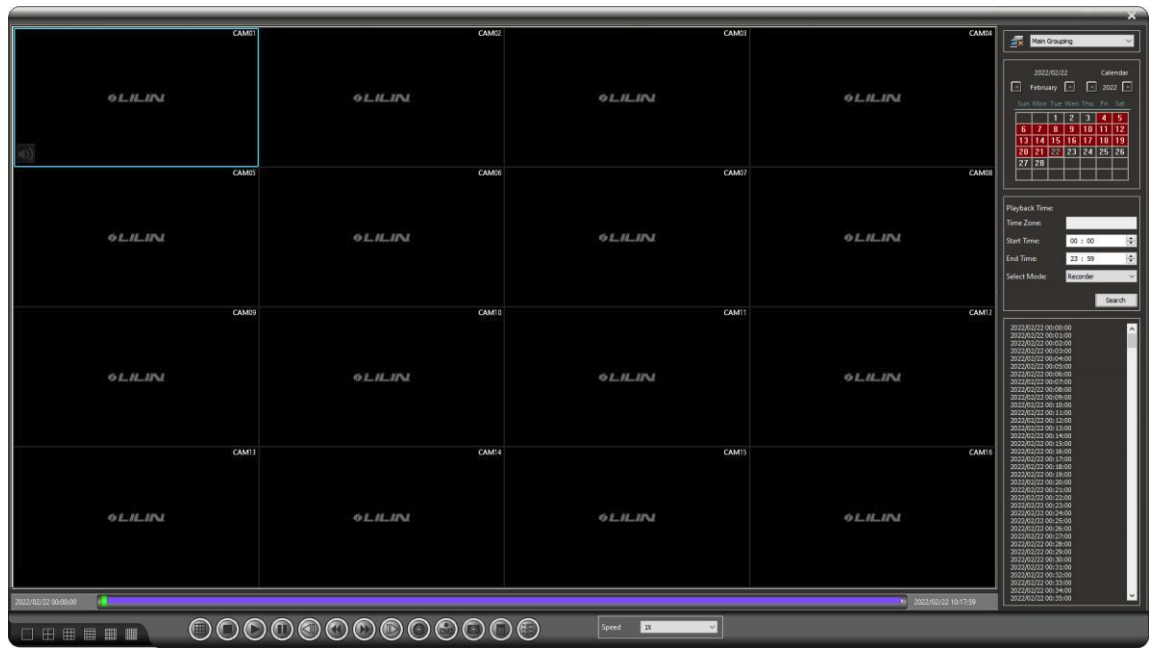Select the CAM02 video channel
The height and width of the screenshot is (656, 1161).
coord(381,98)
